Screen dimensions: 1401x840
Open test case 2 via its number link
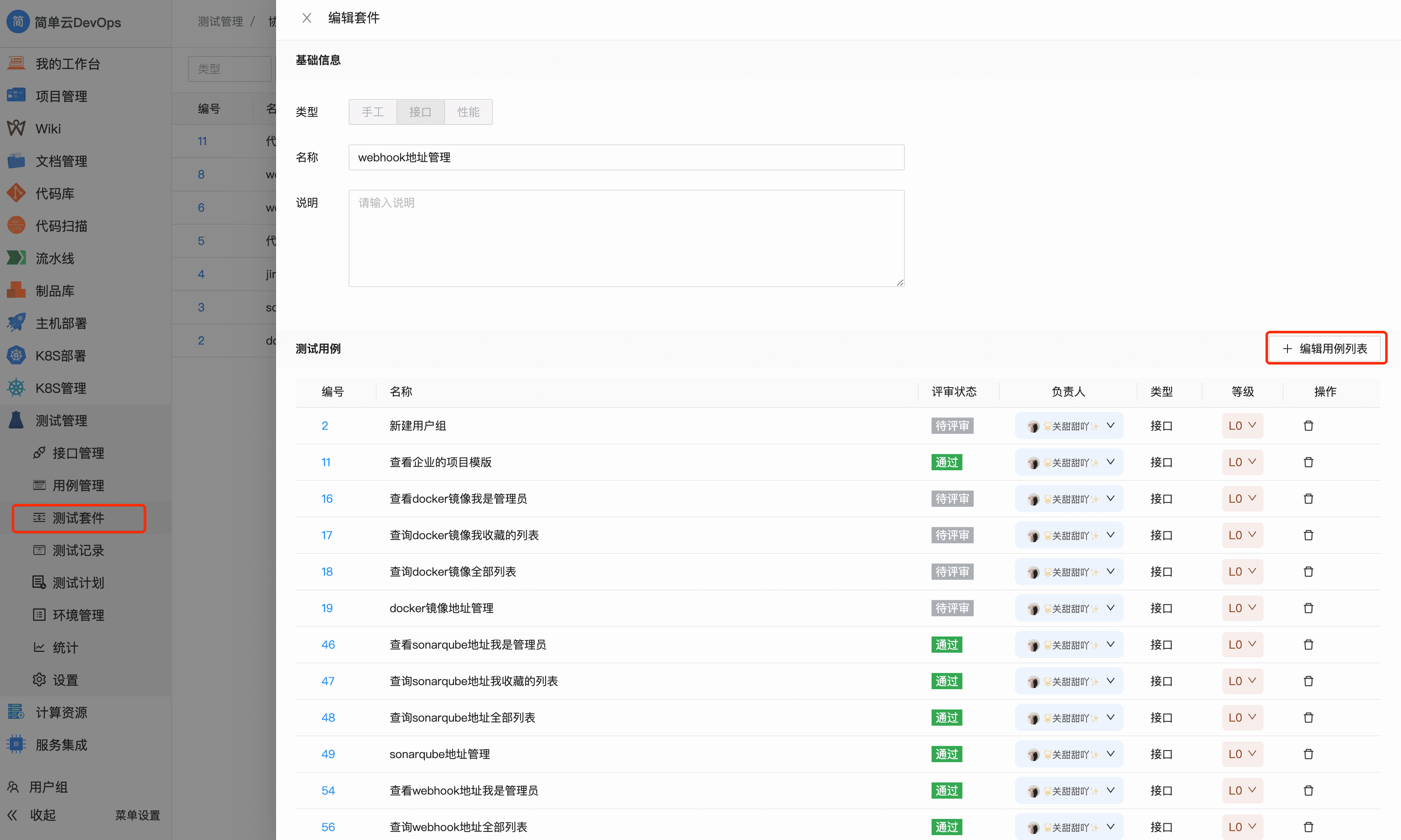(x=326, y=425)
